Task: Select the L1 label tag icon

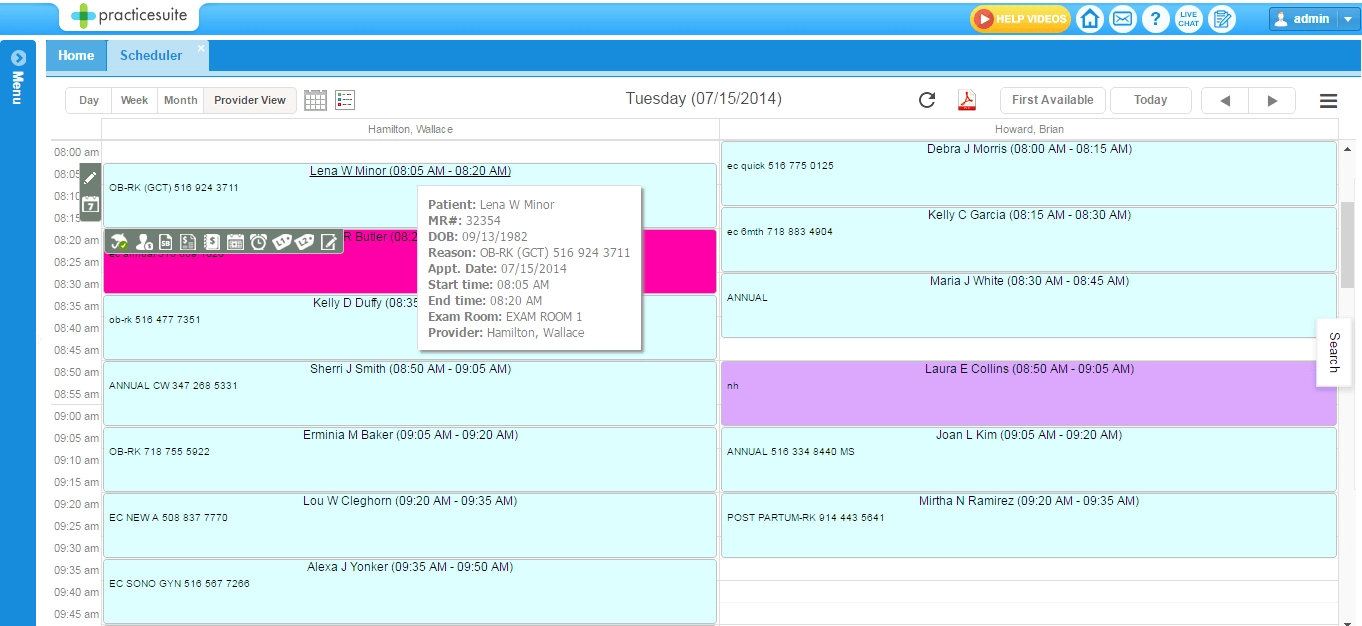Action: (283, 241)
